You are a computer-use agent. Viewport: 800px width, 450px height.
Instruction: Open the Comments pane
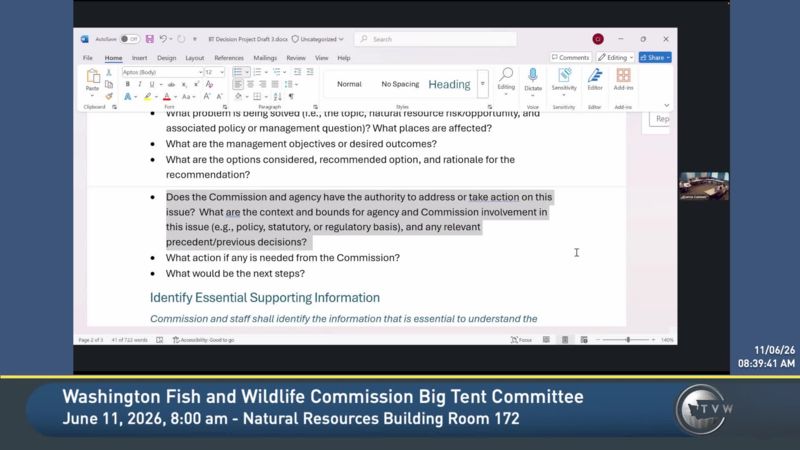tap(570, 58)
